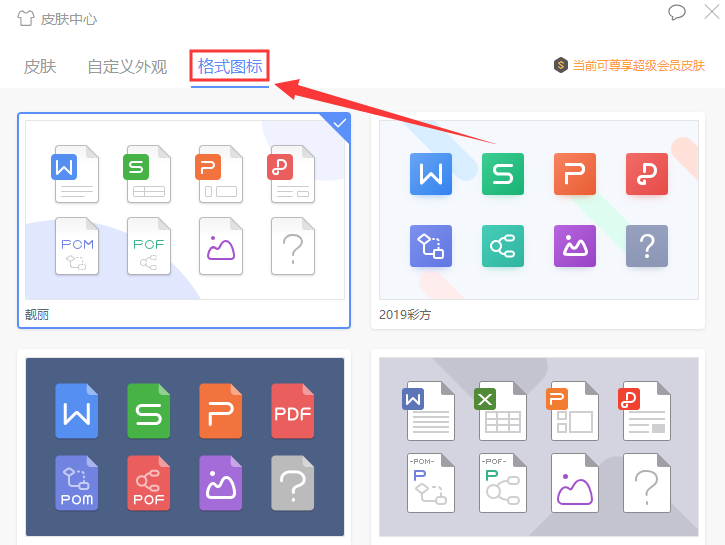Click the blue W square in 2019彩方
Screen dimensions: 725x545
pos(431,174)
